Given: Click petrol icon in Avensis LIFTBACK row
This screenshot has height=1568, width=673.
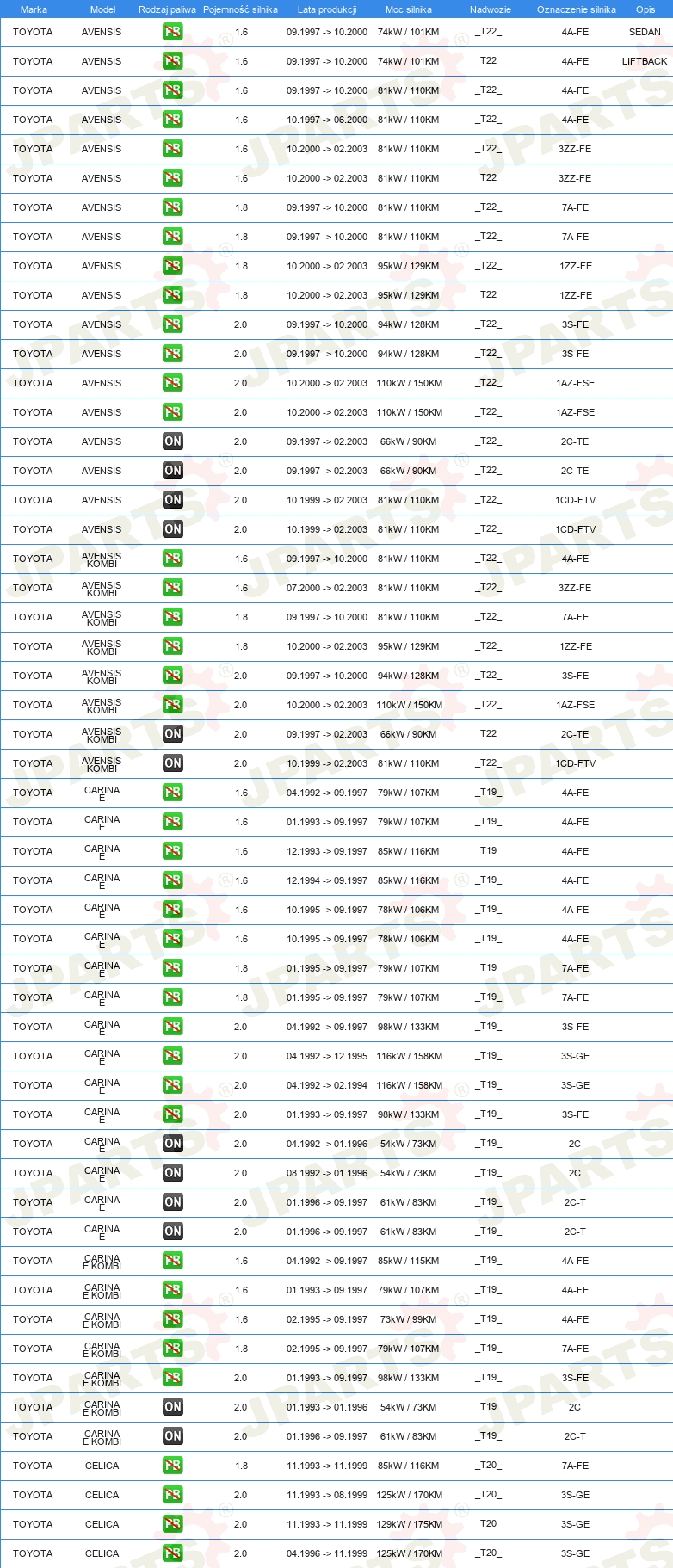Looking at the screenshot, I should pos(173,61).
